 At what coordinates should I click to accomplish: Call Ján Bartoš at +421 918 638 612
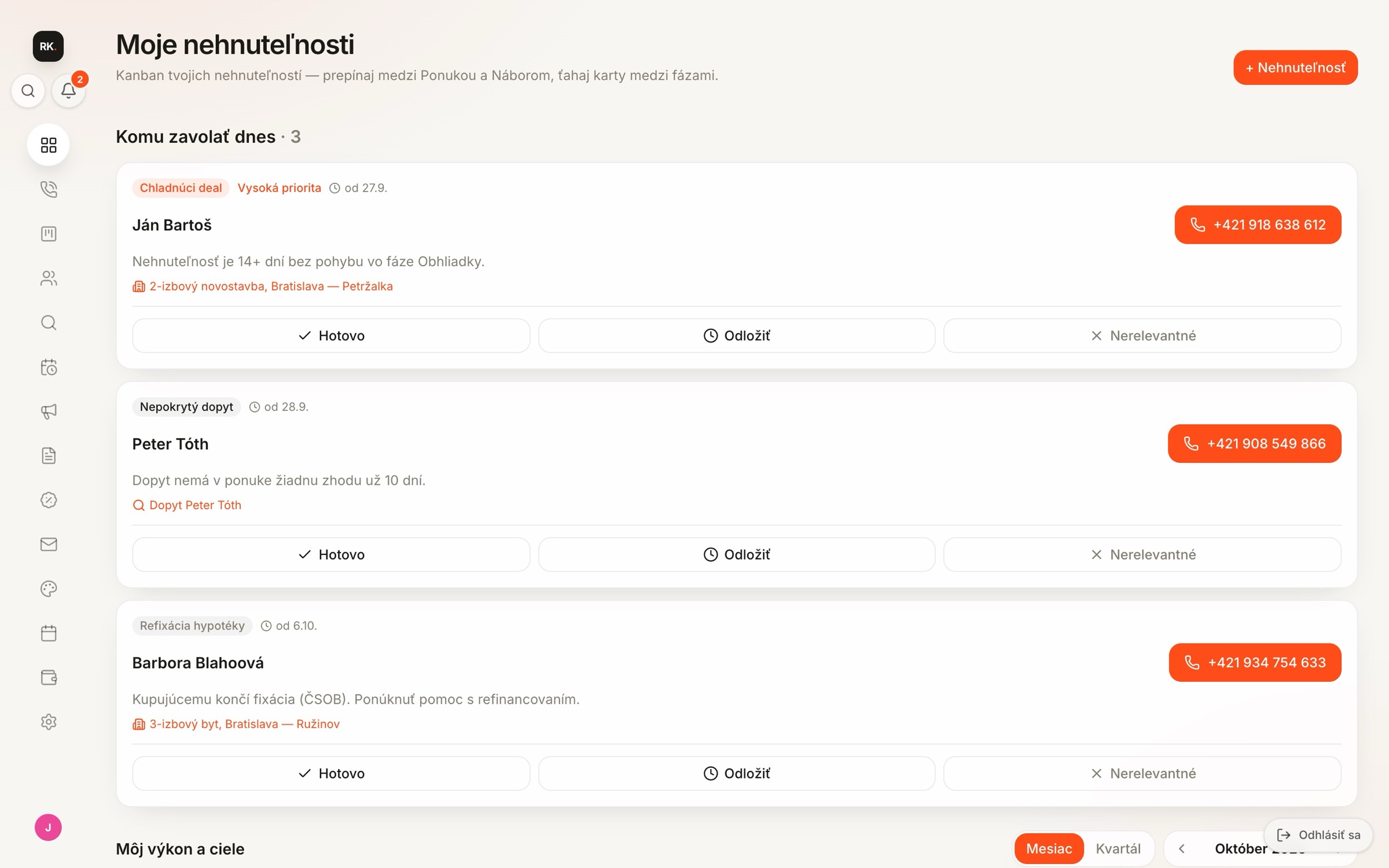coord(1258,225)
